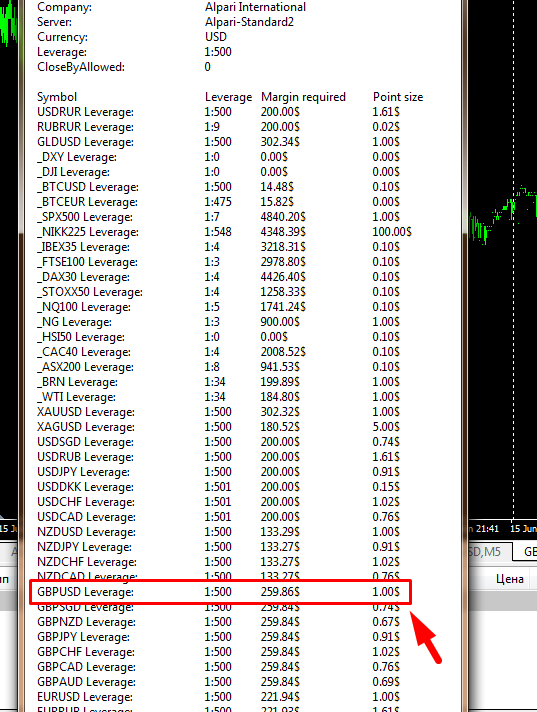Select the '_BRN Leverage:' row label
The height and width of the screenshot is (712, 537).
pyautogui.click(x=78, y=382)
